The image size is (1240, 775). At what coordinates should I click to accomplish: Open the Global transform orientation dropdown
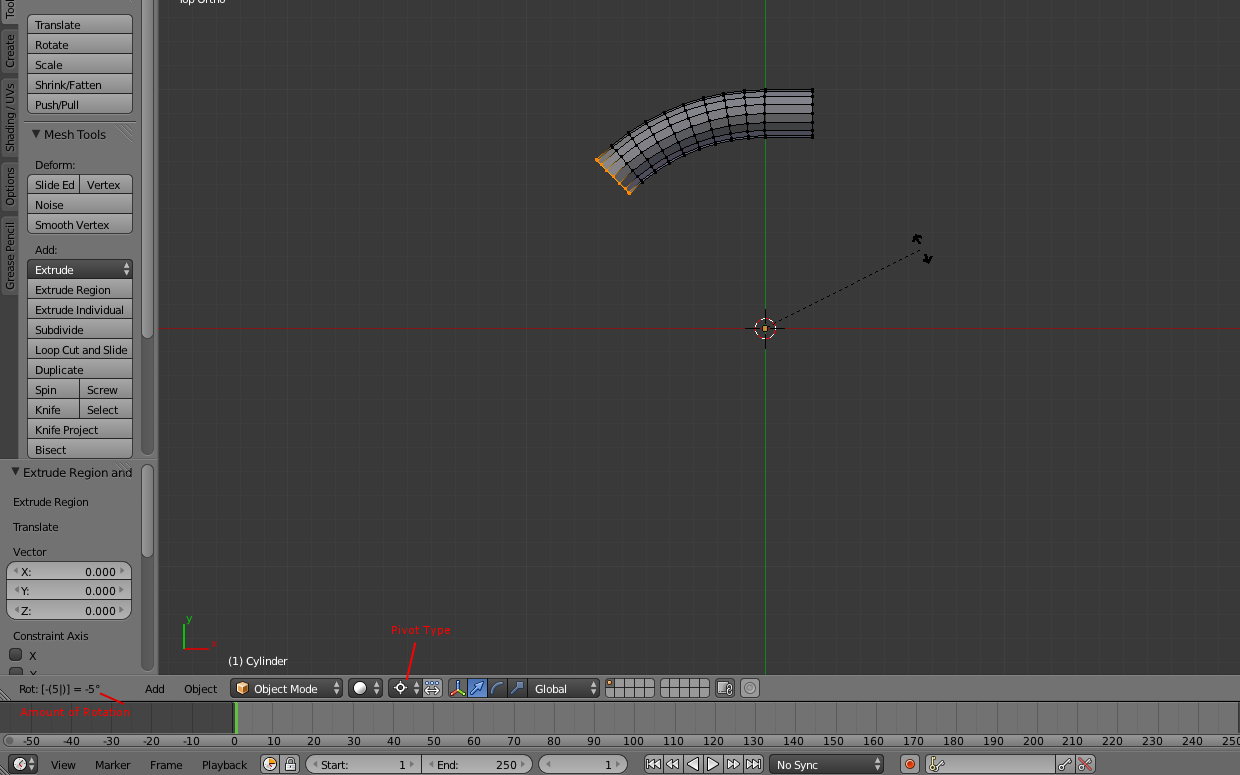pos(564,688)
